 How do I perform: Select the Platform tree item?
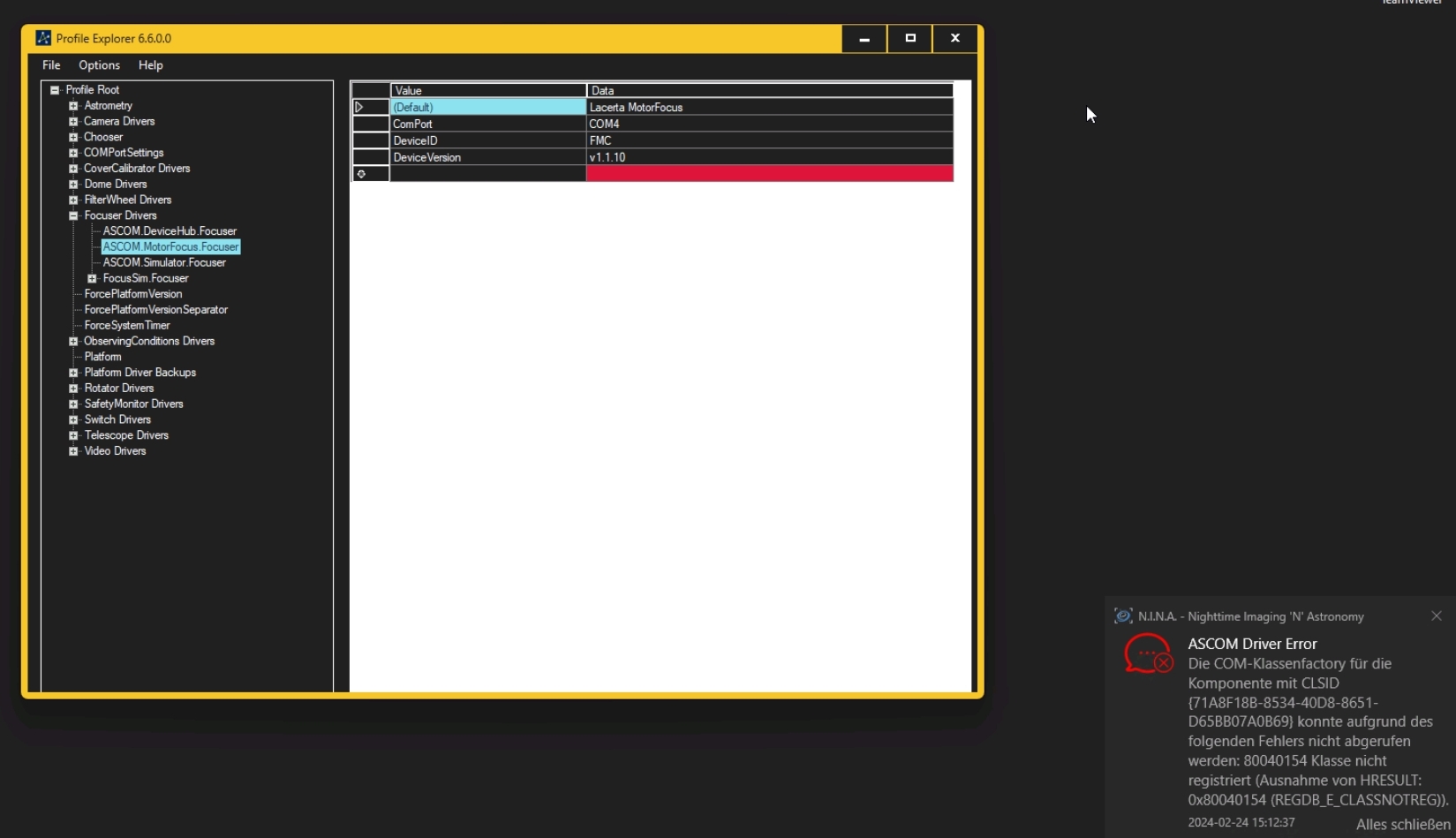[102, 357]
